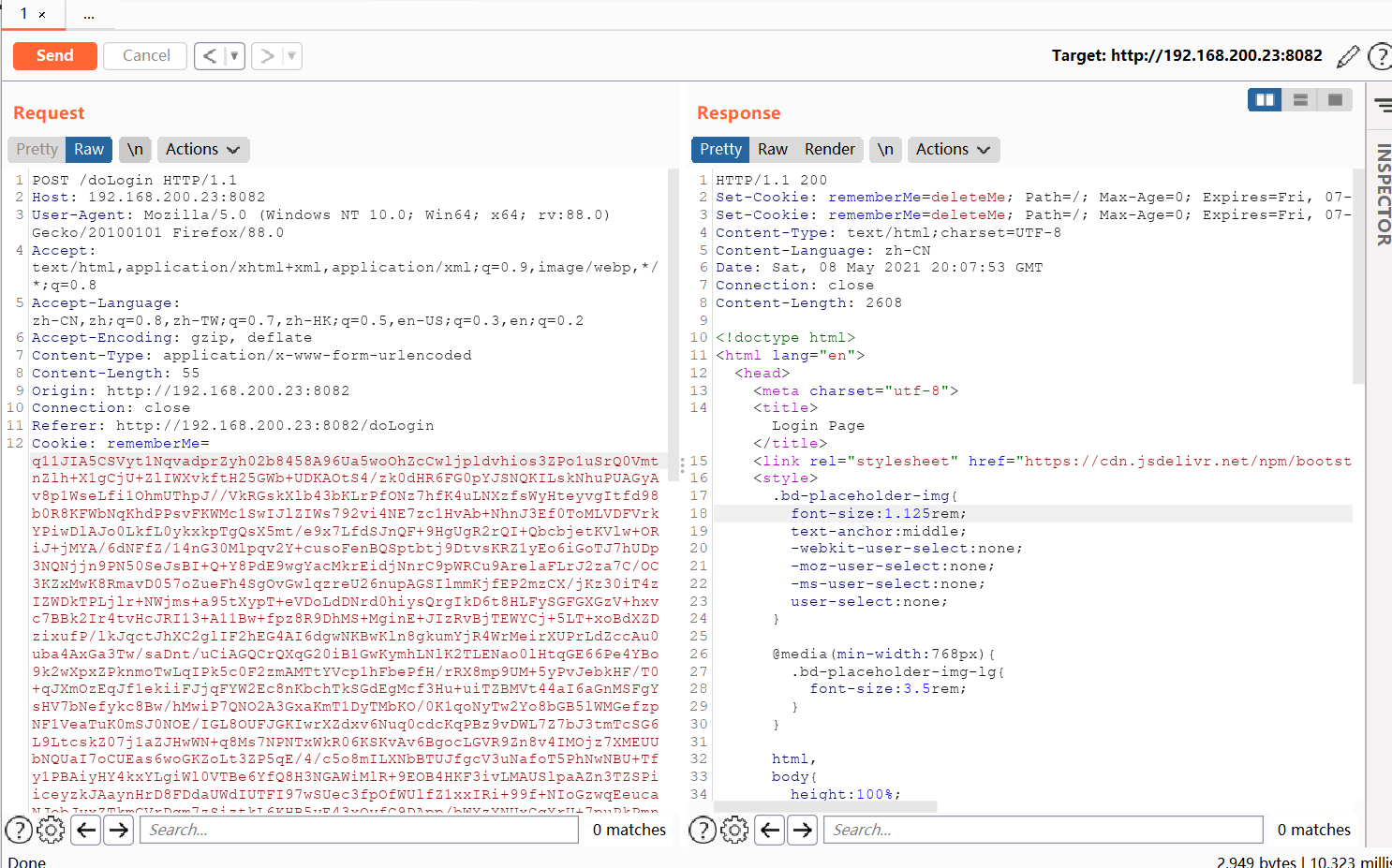The height and width of the screenshot is (868, 1392).
Task: Open Request Actions dropdown
Action: tap(203, 150)
